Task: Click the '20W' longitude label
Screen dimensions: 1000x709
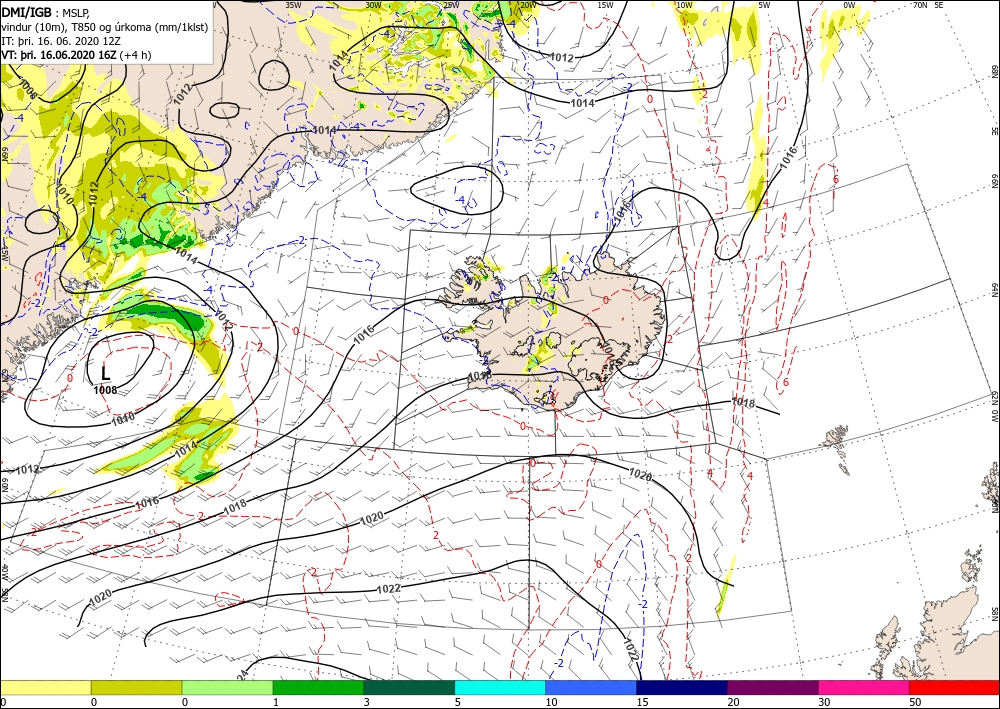Action: coord(528,5)
